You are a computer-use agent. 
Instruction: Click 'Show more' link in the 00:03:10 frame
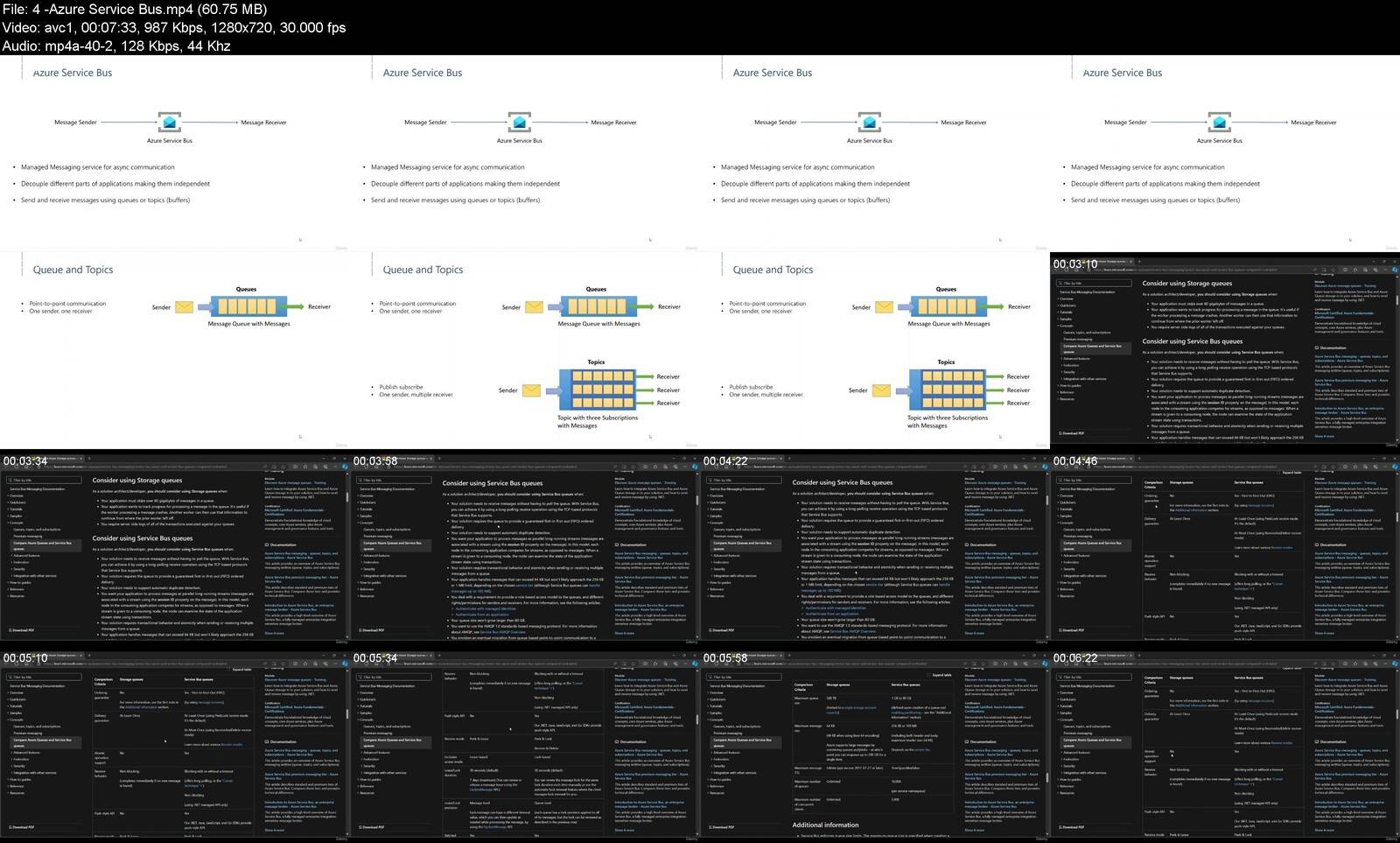pyautogui.click(x=1324, y=436)
